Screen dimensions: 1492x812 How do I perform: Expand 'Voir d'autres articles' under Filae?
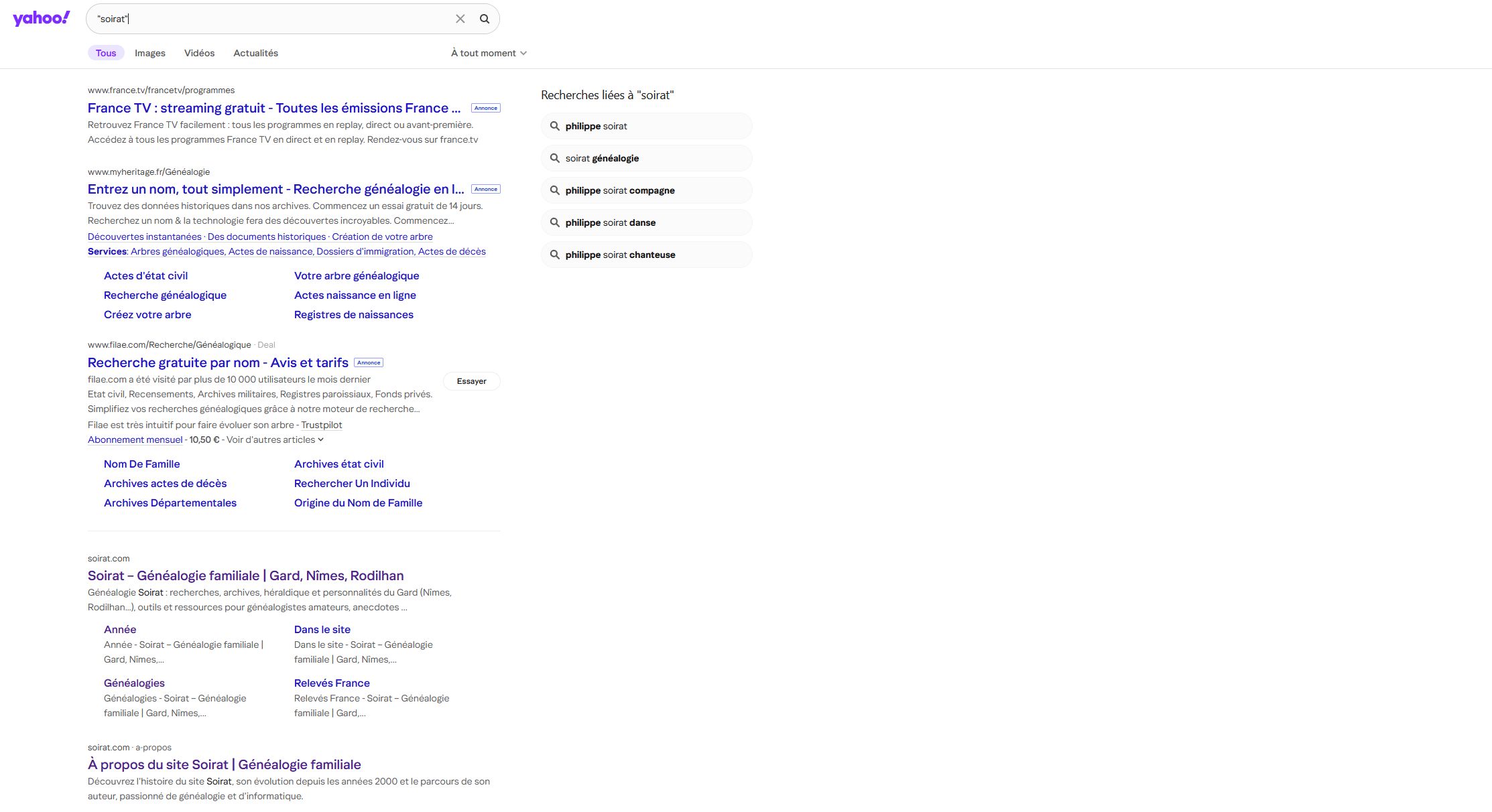tap(275, 439)
